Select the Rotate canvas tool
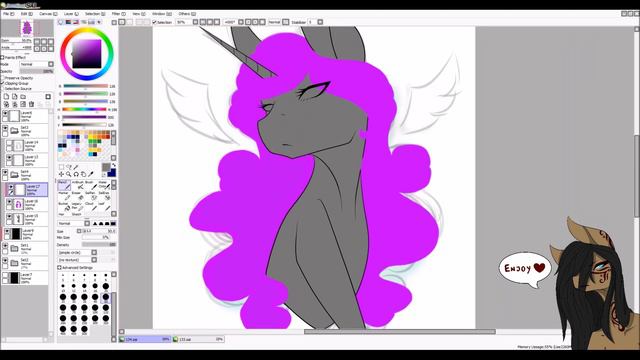The image size is (640, 360). tap(76, 174)
